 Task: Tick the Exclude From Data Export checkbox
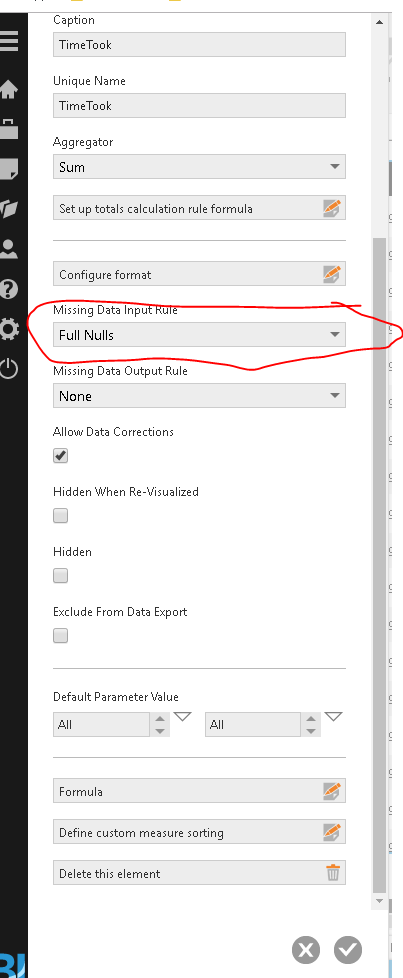click(61, 636)
